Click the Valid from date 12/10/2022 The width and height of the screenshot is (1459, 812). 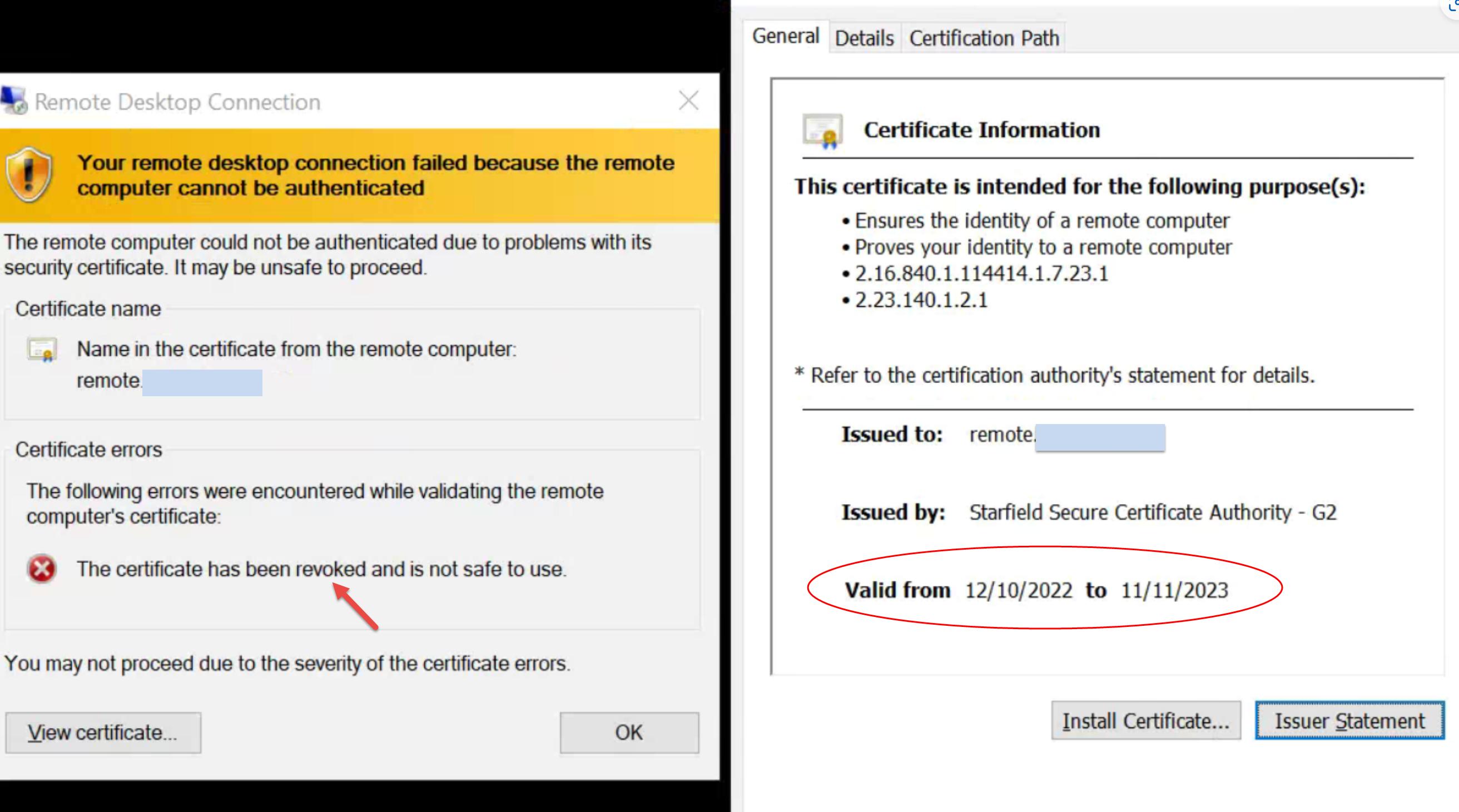click(1019, 591)
